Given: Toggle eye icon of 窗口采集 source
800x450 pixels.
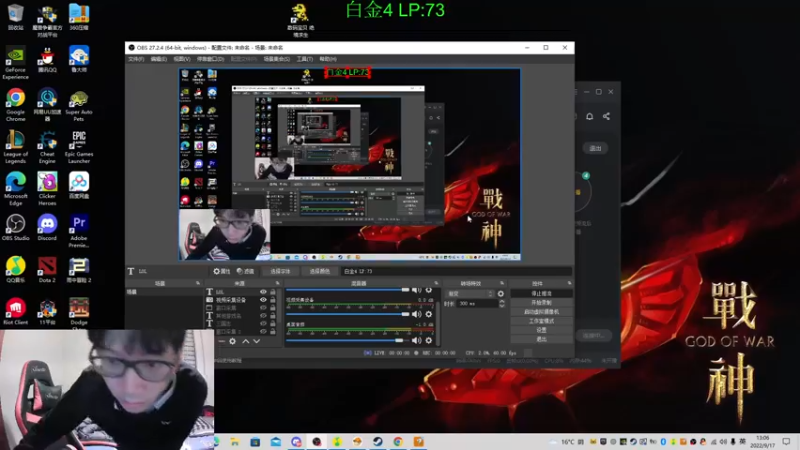Looking at the screenshot, I should coord(263,308).
